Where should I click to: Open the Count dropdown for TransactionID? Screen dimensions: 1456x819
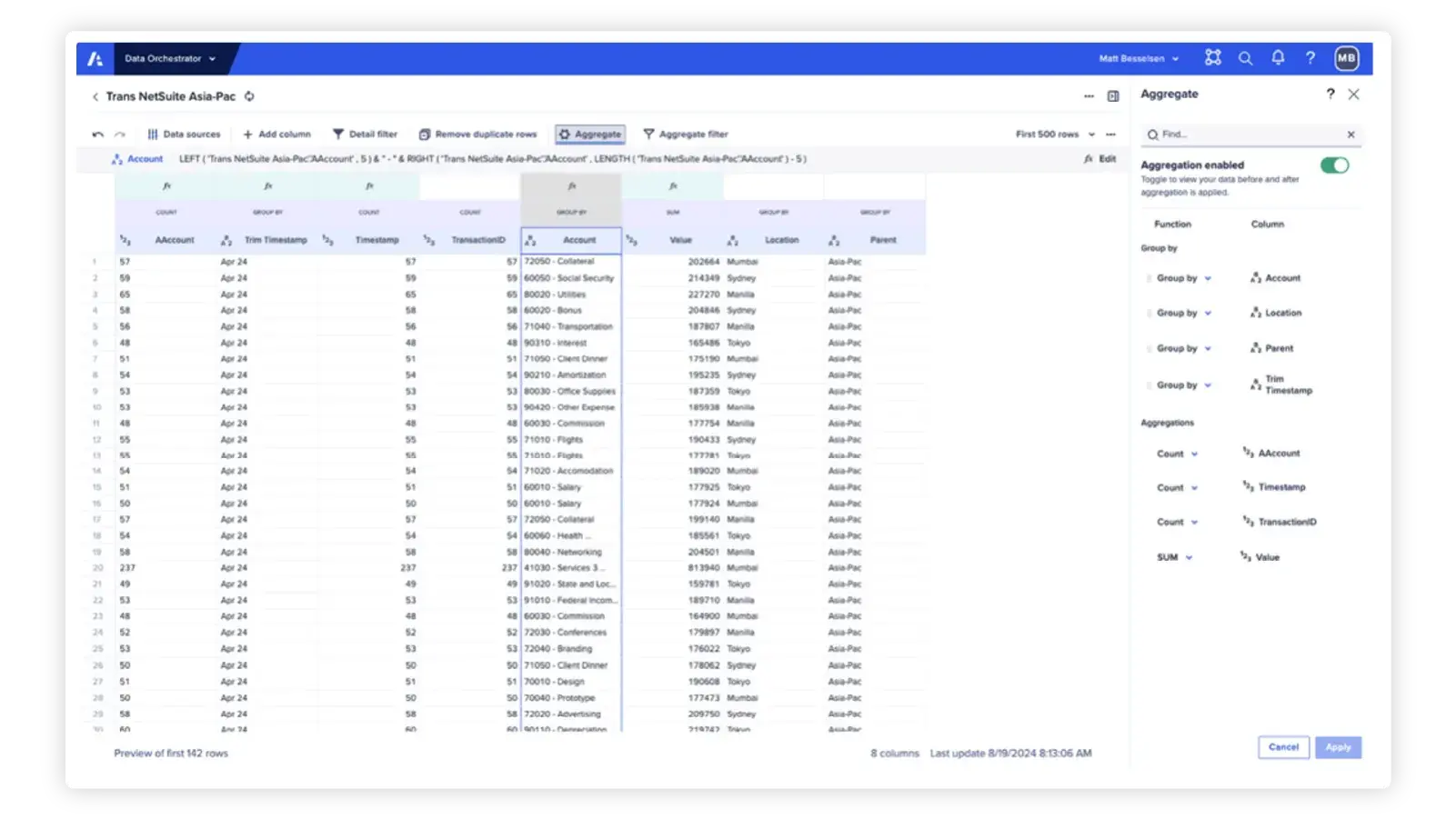(1179, 522)
